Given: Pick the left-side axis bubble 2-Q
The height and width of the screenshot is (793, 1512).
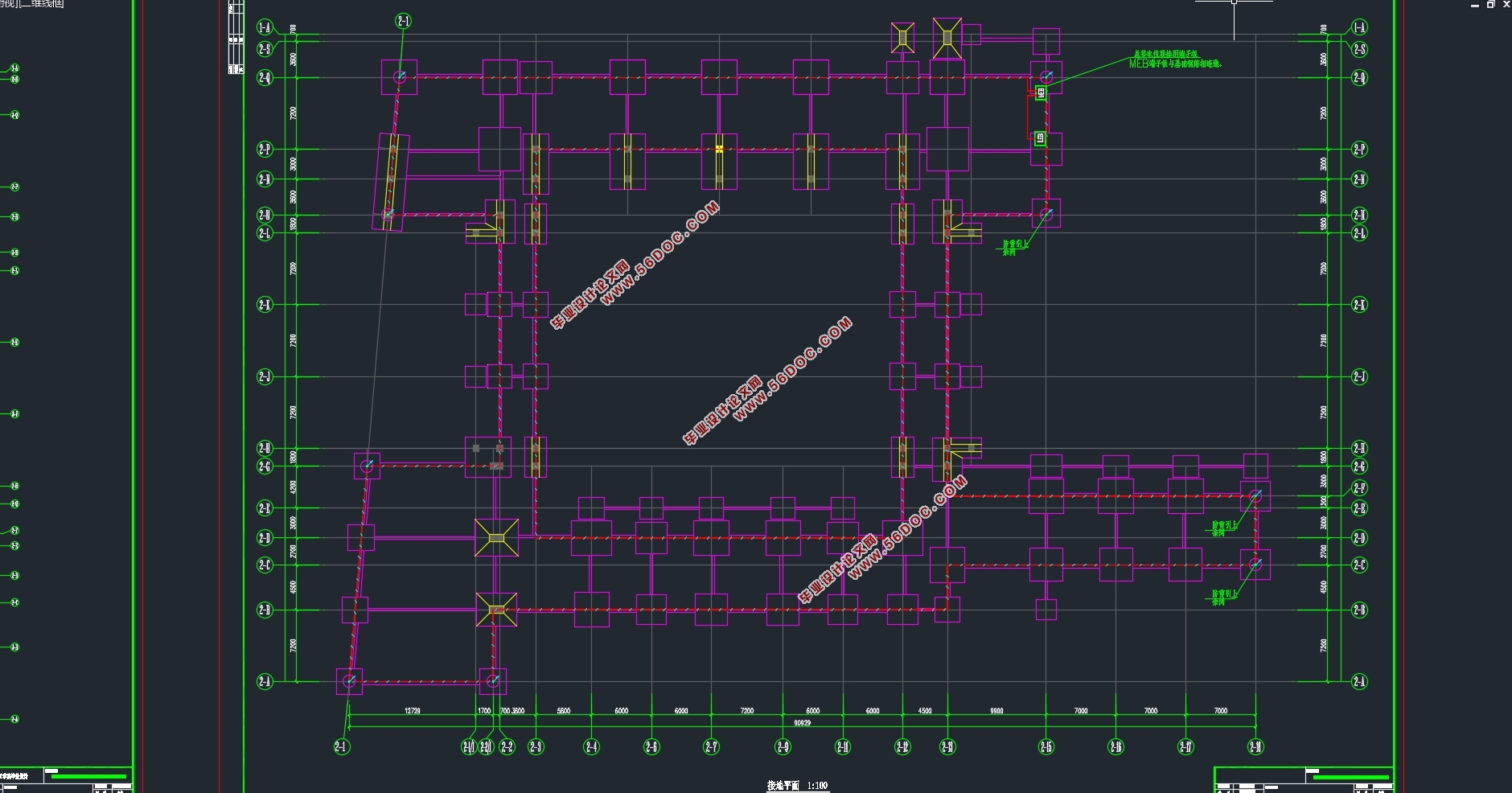Looking at the screenshot, I should [x=265, y=78].
